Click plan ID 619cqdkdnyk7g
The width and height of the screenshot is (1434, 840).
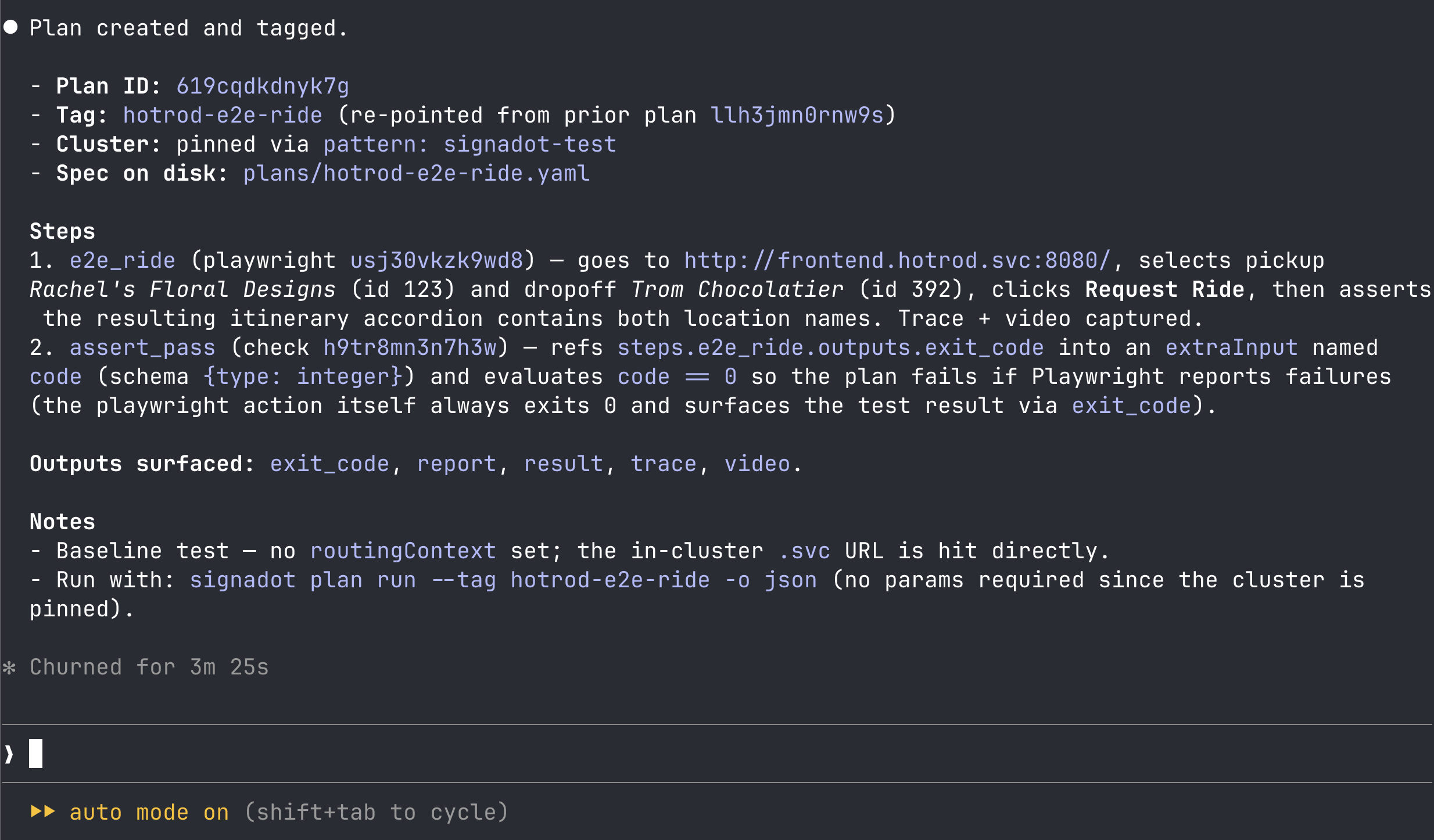pyautogui.click(x=263, y=86)
